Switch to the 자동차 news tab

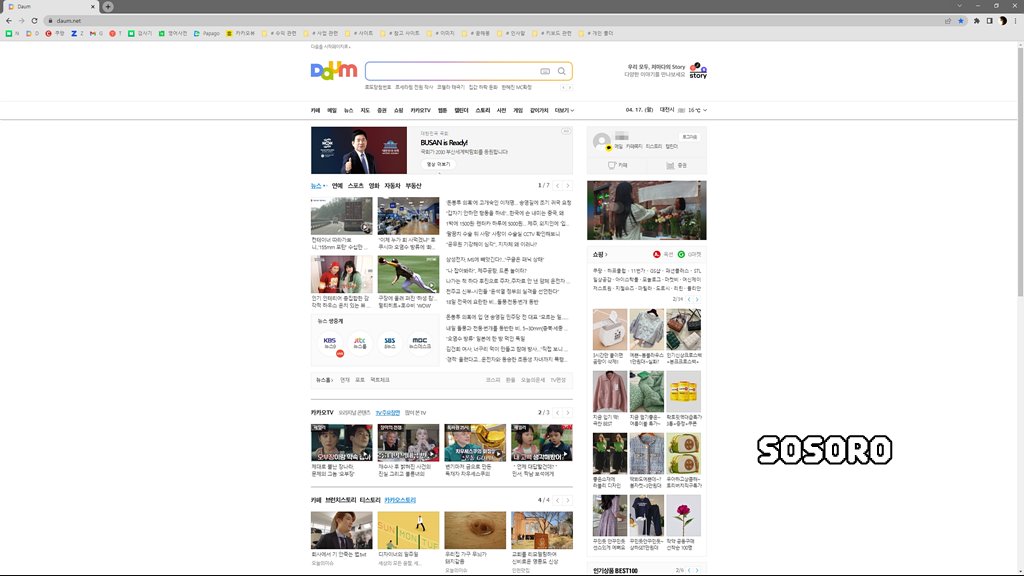click(392, 185)
